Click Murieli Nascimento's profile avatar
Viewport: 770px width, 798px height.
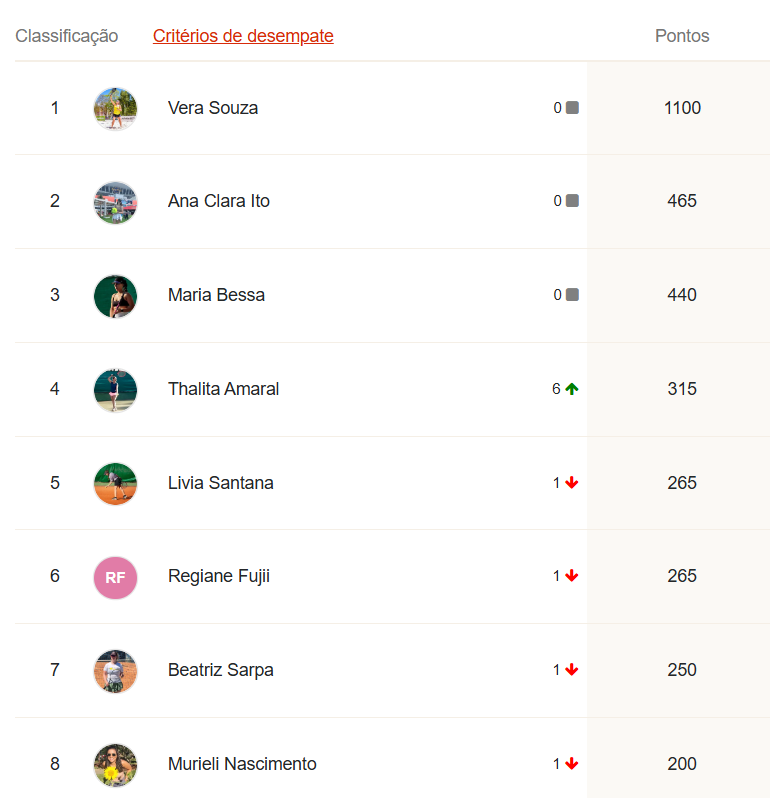pyautogui.click(x=115, y=764)
